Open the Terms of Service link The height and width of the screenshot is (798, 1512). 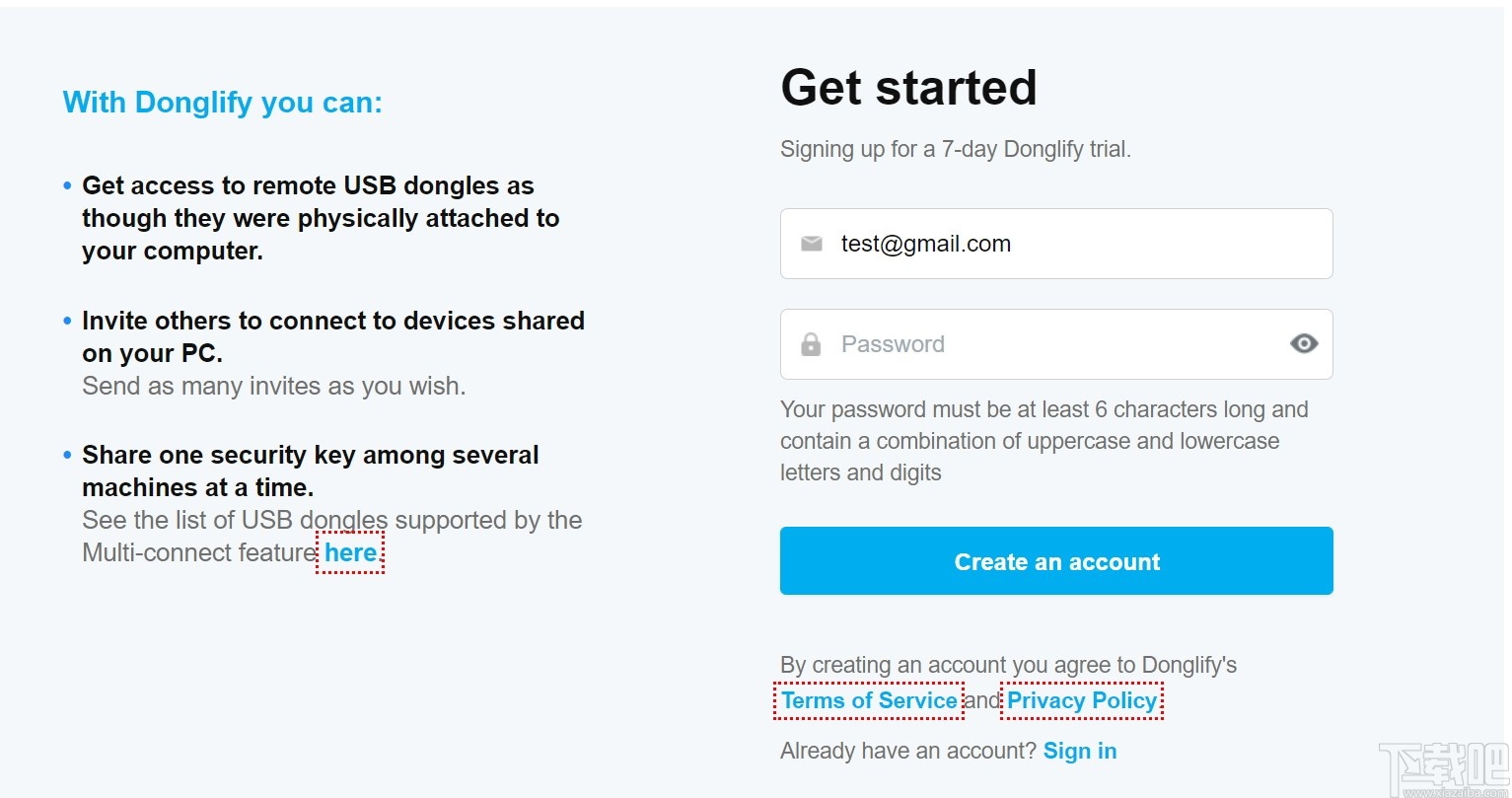point(869,701)
